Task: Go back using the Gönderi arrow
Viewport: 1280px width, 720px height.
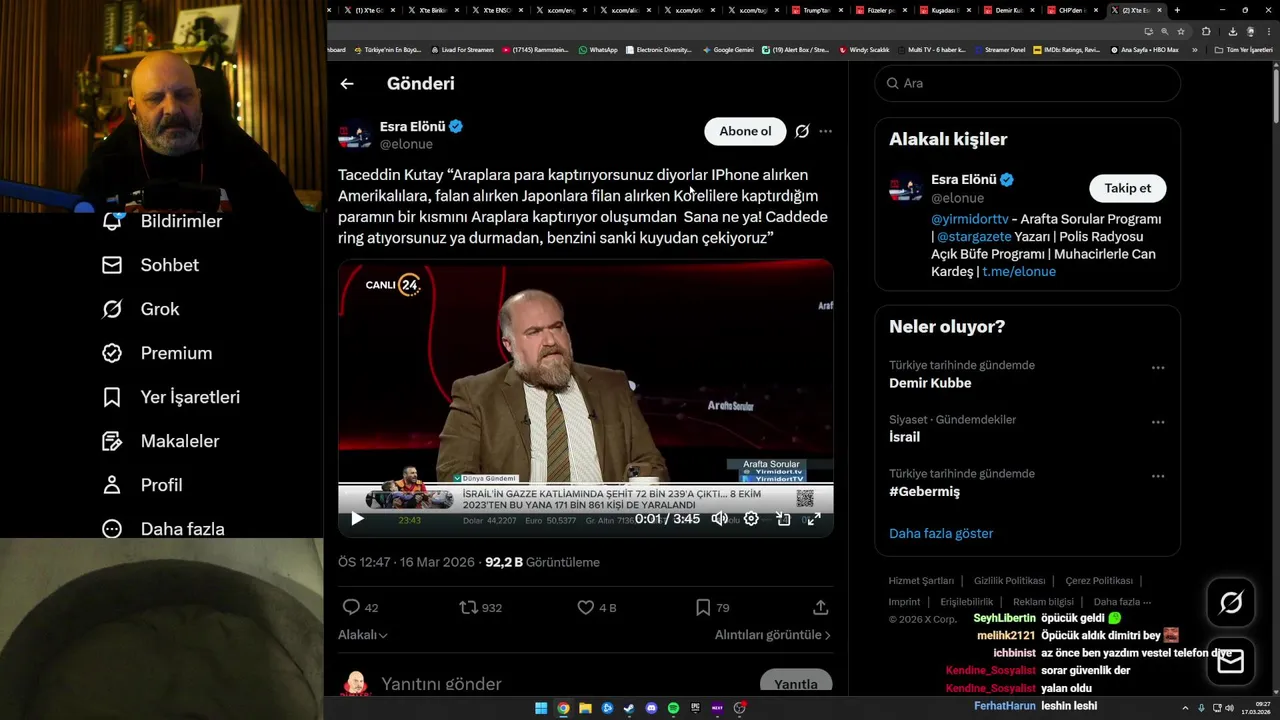Action: 347,84
